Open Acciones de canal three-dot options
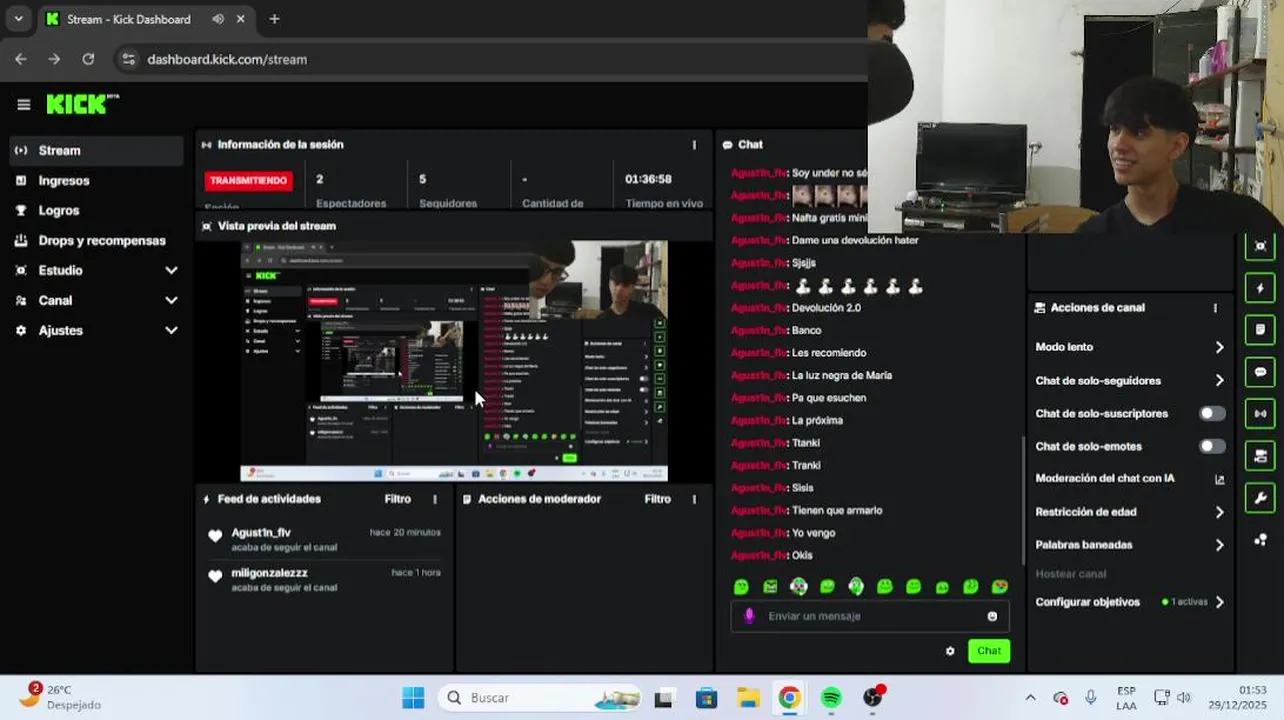The image size is (1284, 720). [x=1215, y=308]
